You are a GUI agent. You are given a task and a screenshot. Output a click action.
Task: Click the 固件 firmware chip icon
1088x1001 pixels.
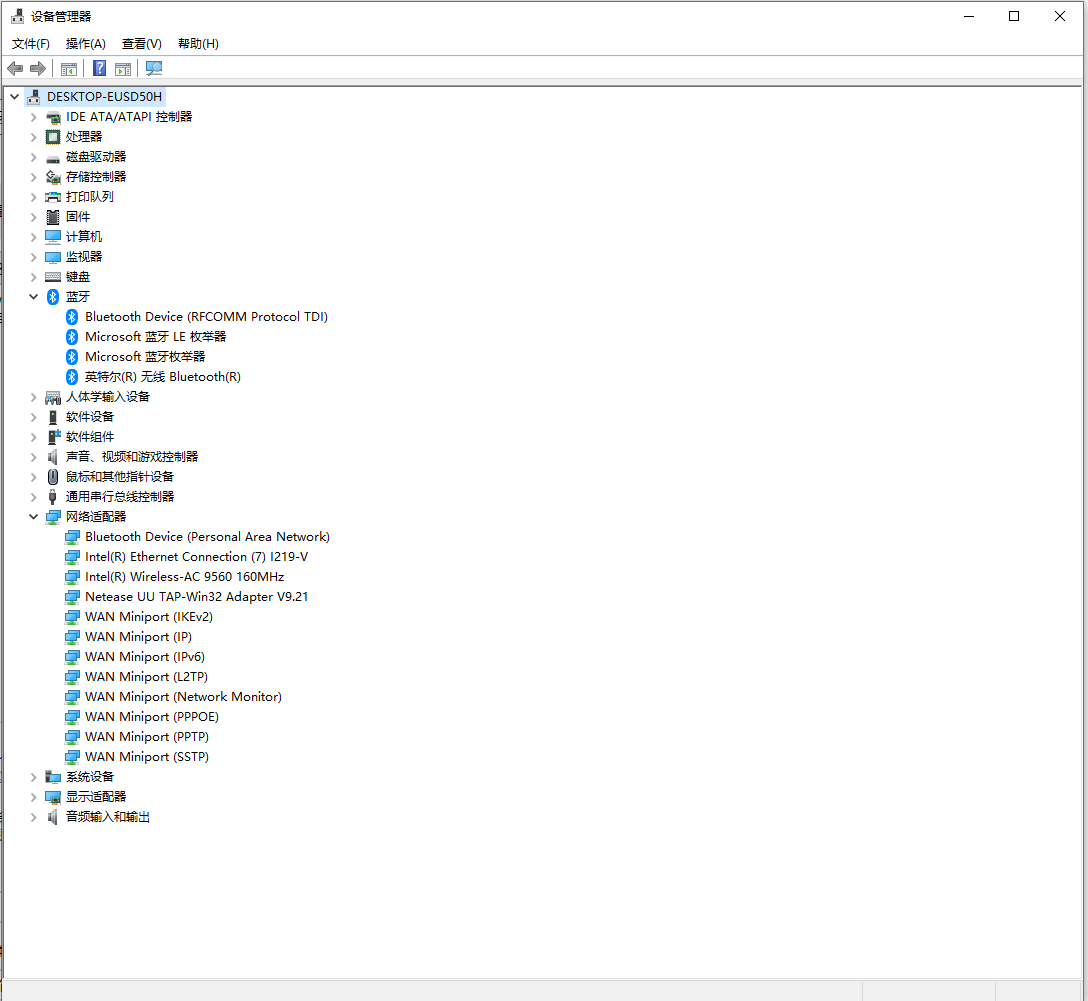tap(53, 217)
